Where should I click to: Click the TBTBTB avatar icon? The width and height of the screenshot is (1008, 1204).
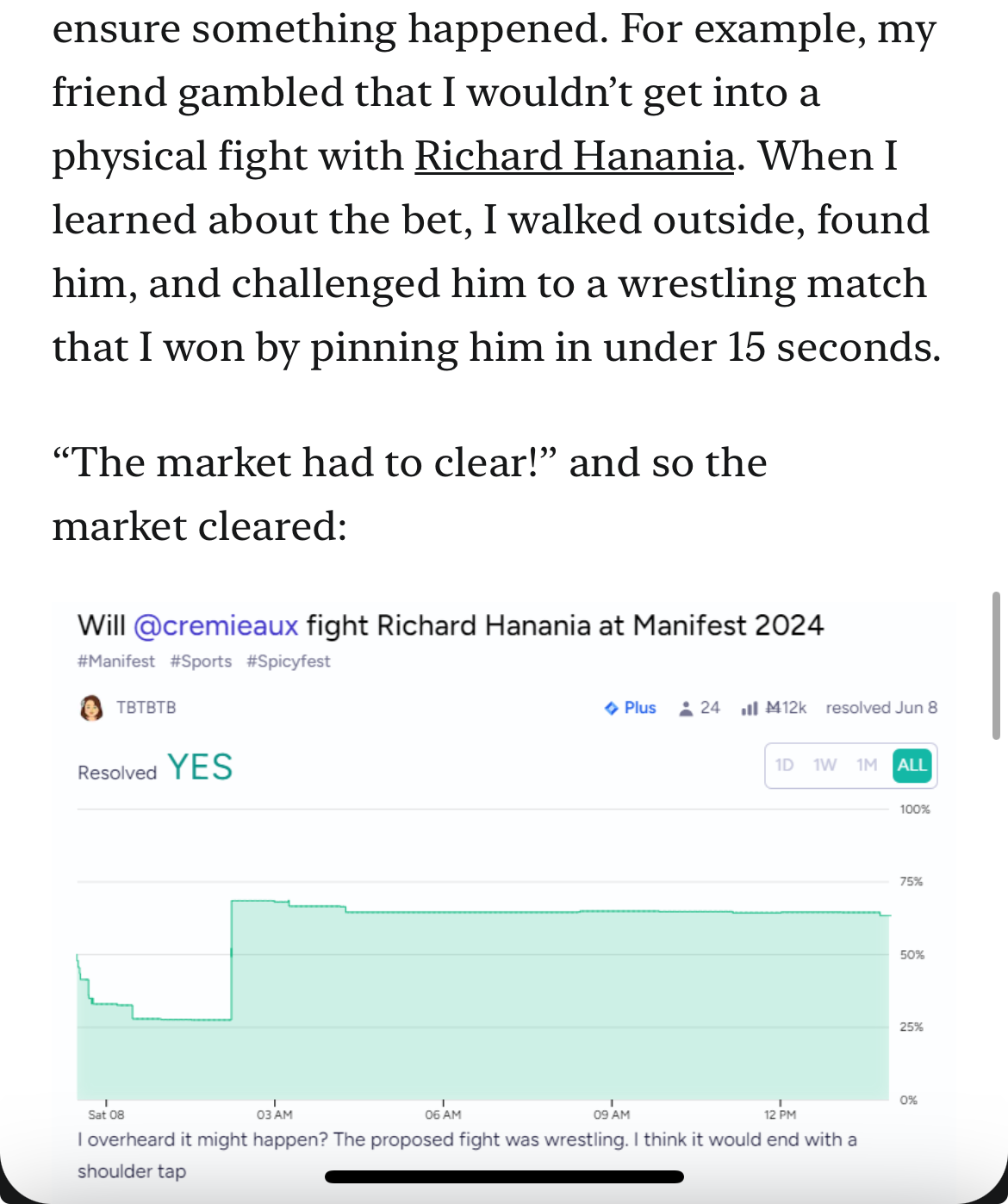pyautogui.click(x=91, y=708)
